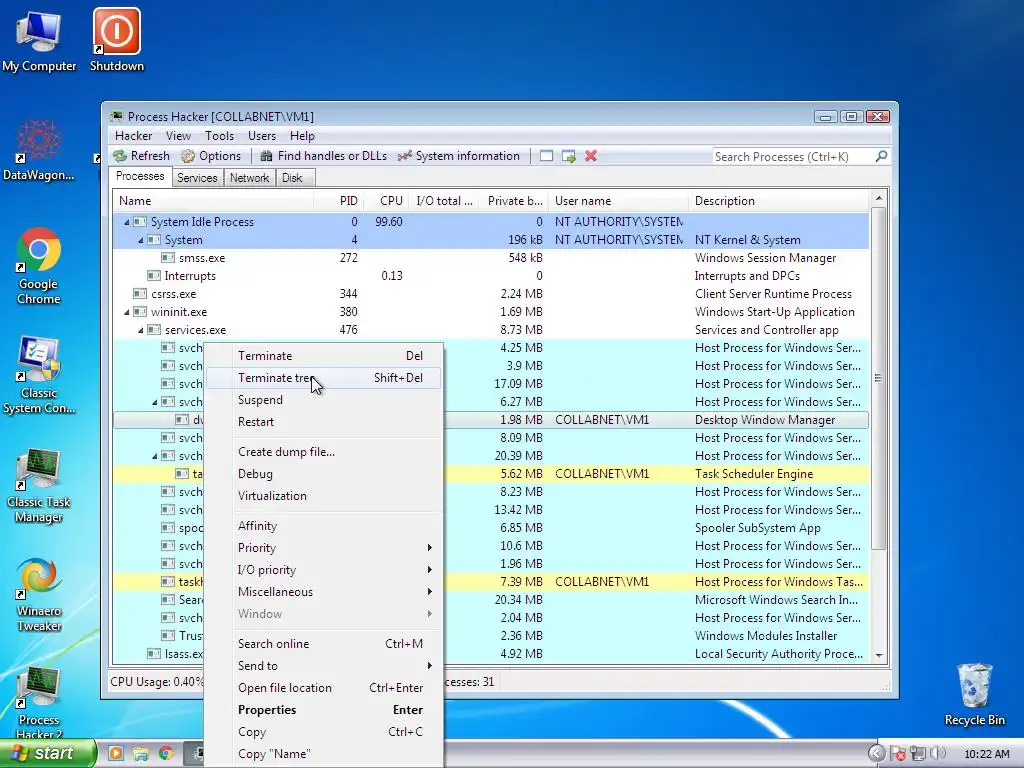Image resolution: width=1024 pixels, height=768 pixels.
Task: Select Virtualization in the context menu
Action: pos(324,496)
